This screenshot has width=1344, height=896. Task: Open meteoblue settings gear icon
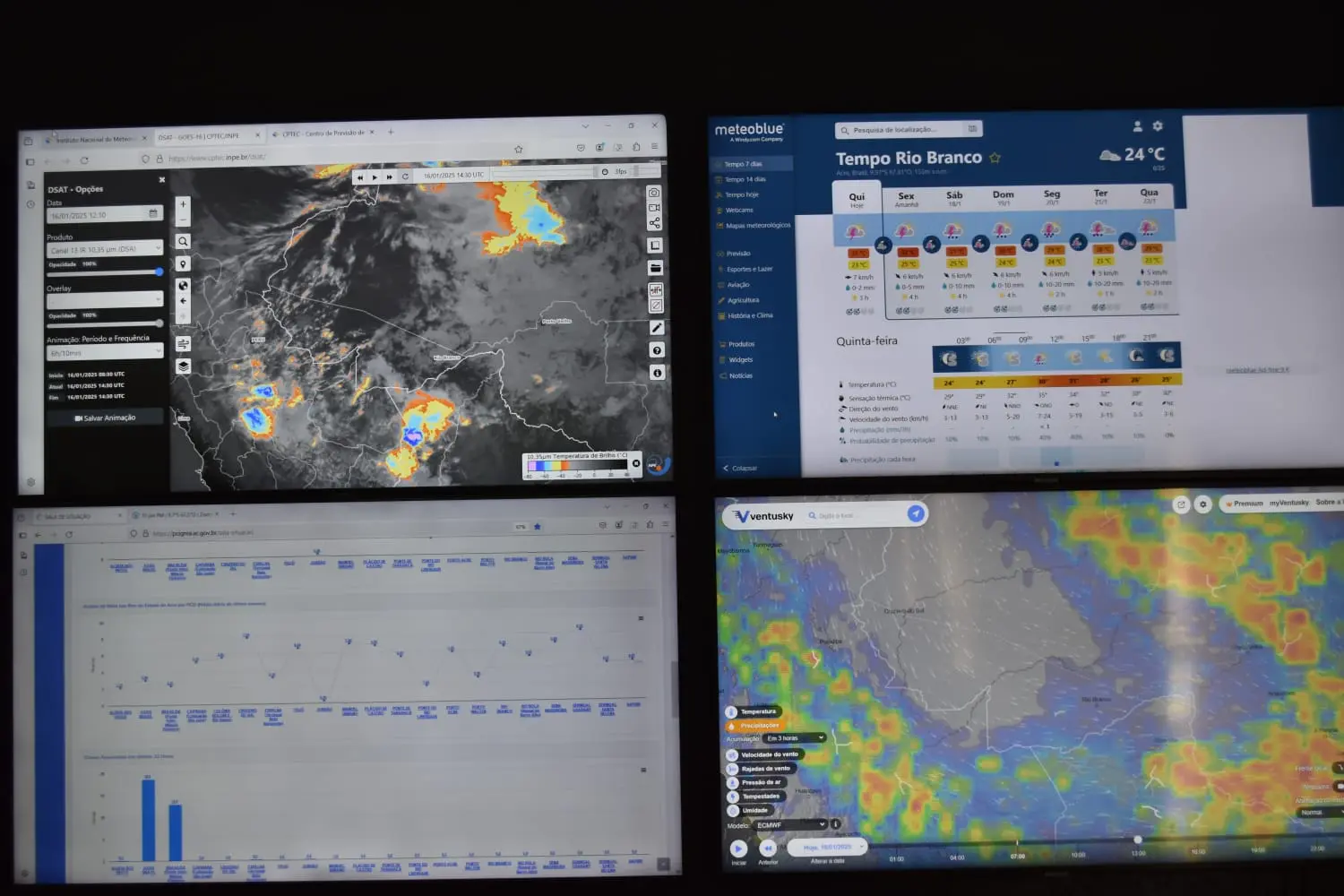[1158, 126]
